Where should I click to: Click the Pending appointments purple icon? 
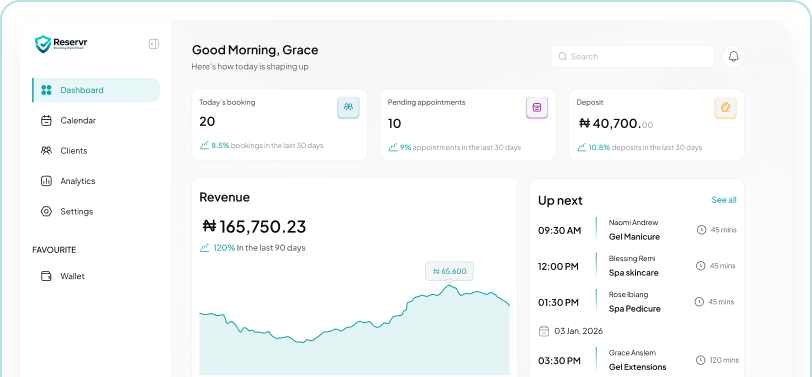tap(536, 108)
